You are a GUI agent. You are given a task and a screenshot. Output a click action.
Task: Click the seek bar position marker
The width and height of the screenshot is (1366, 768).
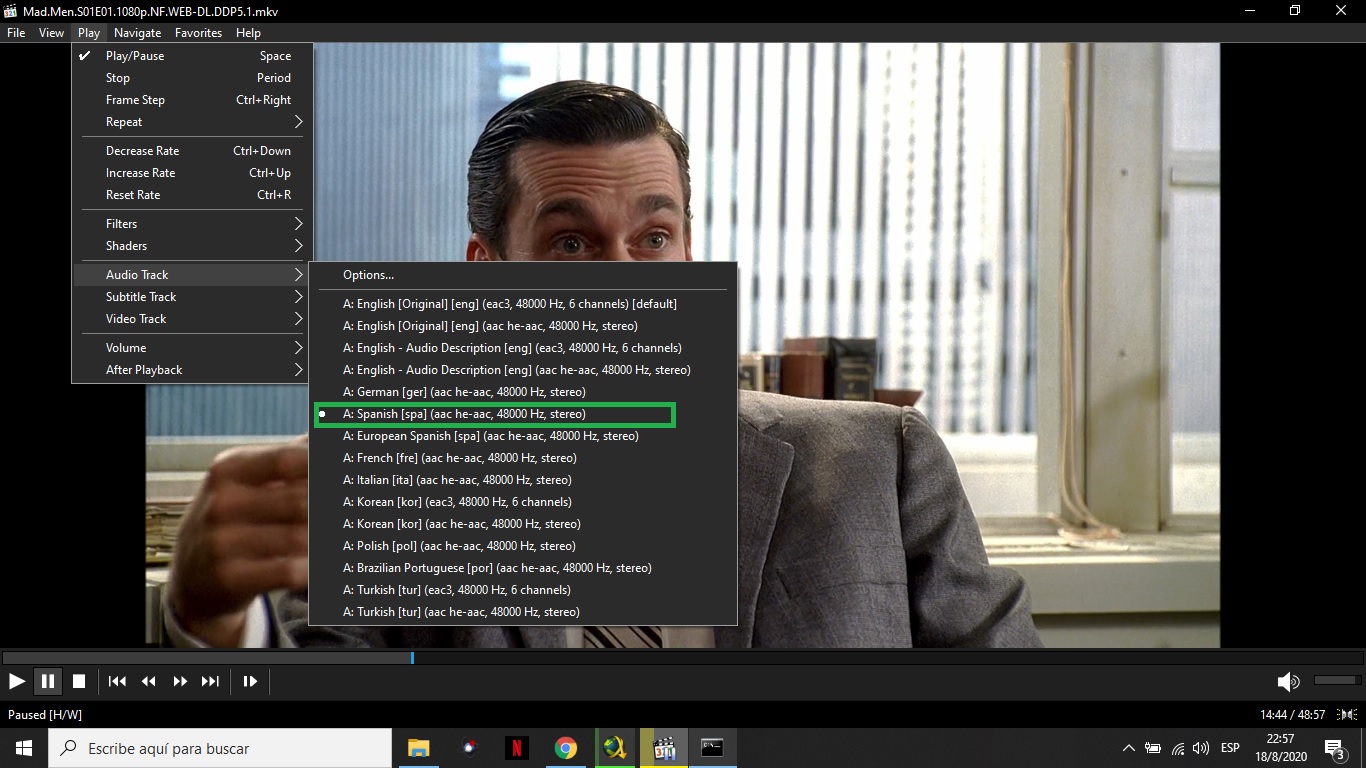pyautogui.click(x=412, y=658)
